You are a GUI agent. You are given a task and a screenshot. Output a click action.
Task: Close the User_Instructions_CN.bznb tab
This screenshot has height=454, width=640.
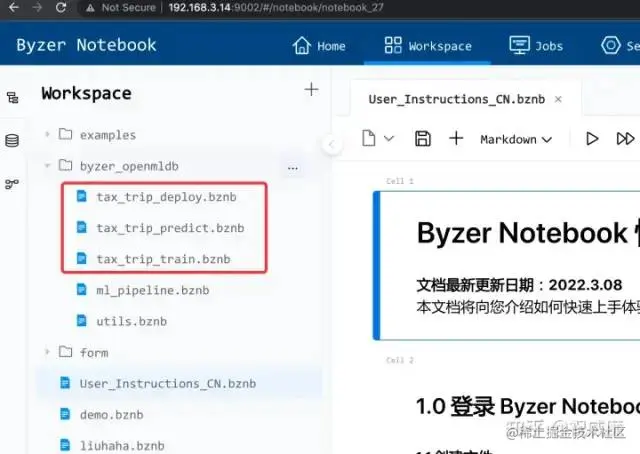(x=558, y=99)
